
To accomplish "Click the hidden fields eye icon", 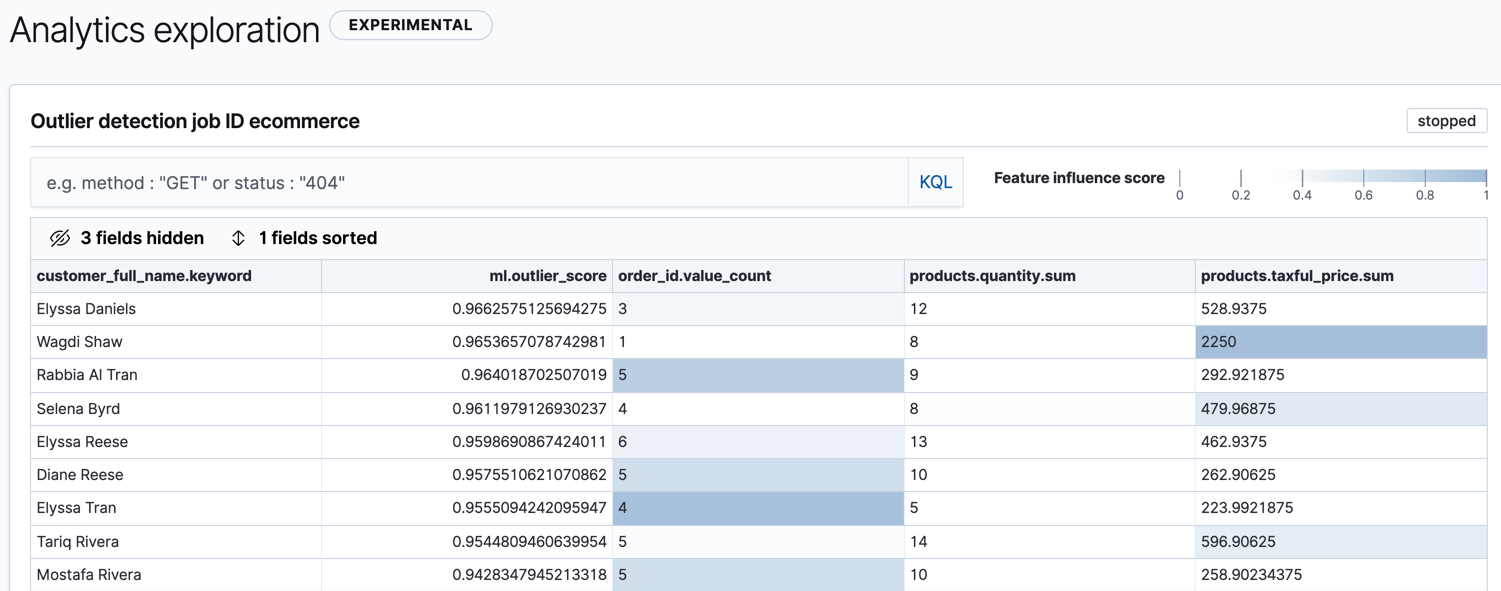I will pyautogui.click(x=60, y=238).
